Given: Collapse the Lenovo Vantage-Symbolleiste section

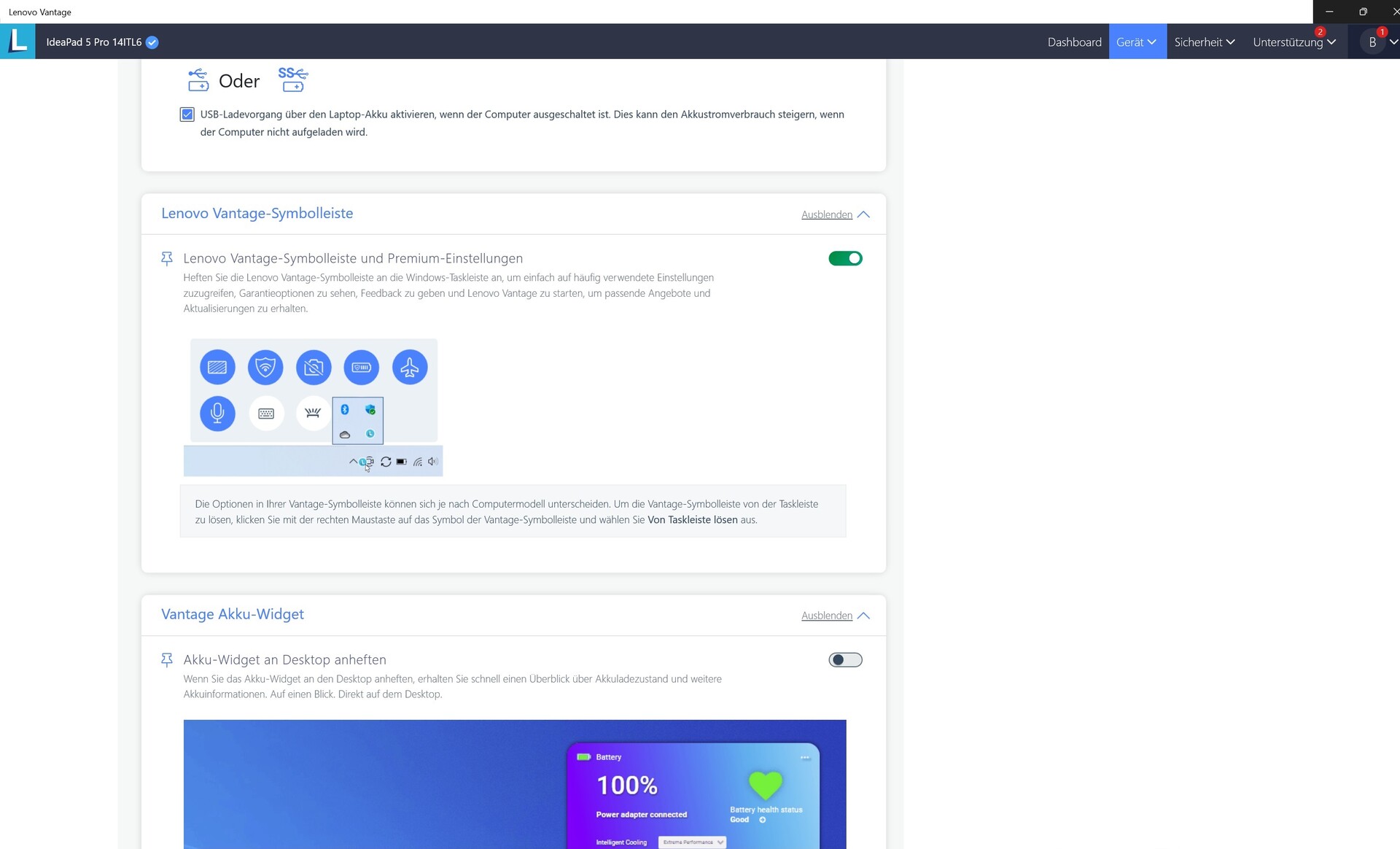Looking at the screenshot, I should pyautogui.click(x=835, y=214).
